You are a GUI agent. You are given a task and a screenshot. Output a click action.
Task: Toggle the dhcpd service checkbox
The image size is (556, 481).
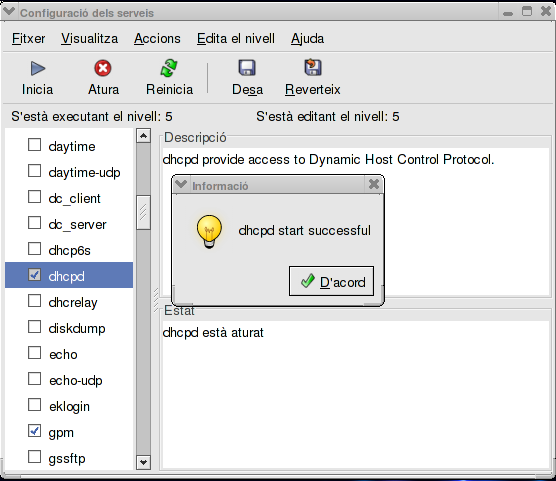coord(34,275)
